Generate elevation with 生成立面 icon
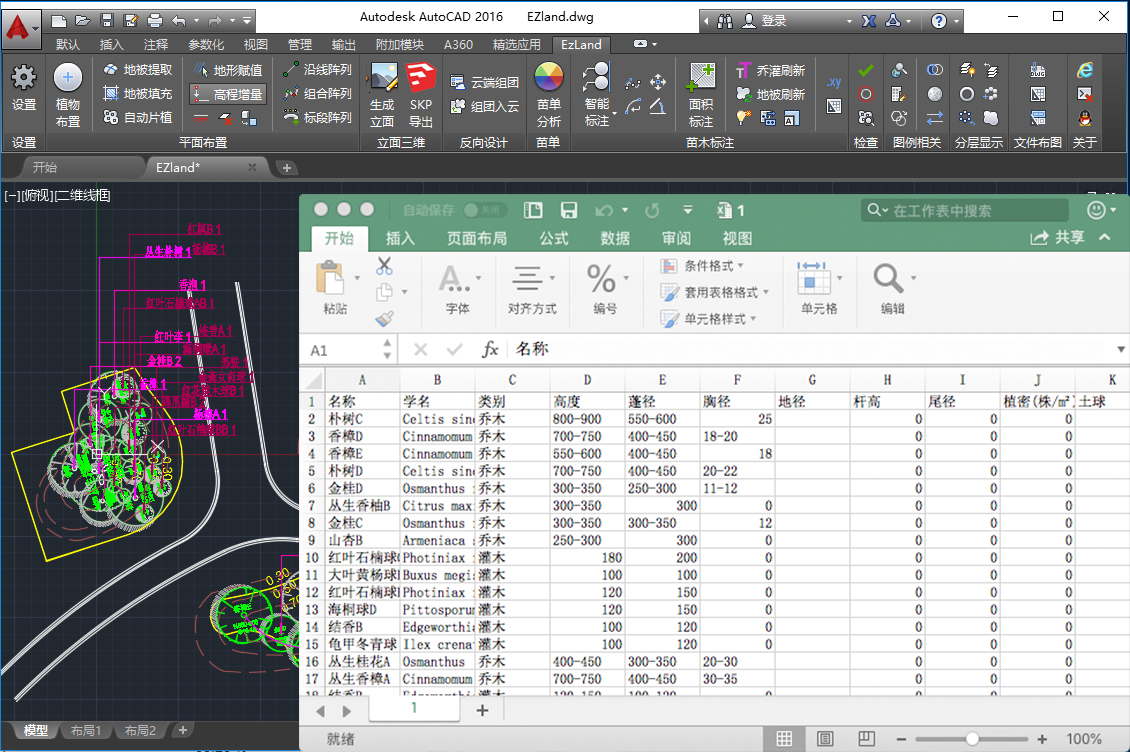Screen dimensions: 1130x752 383,94
